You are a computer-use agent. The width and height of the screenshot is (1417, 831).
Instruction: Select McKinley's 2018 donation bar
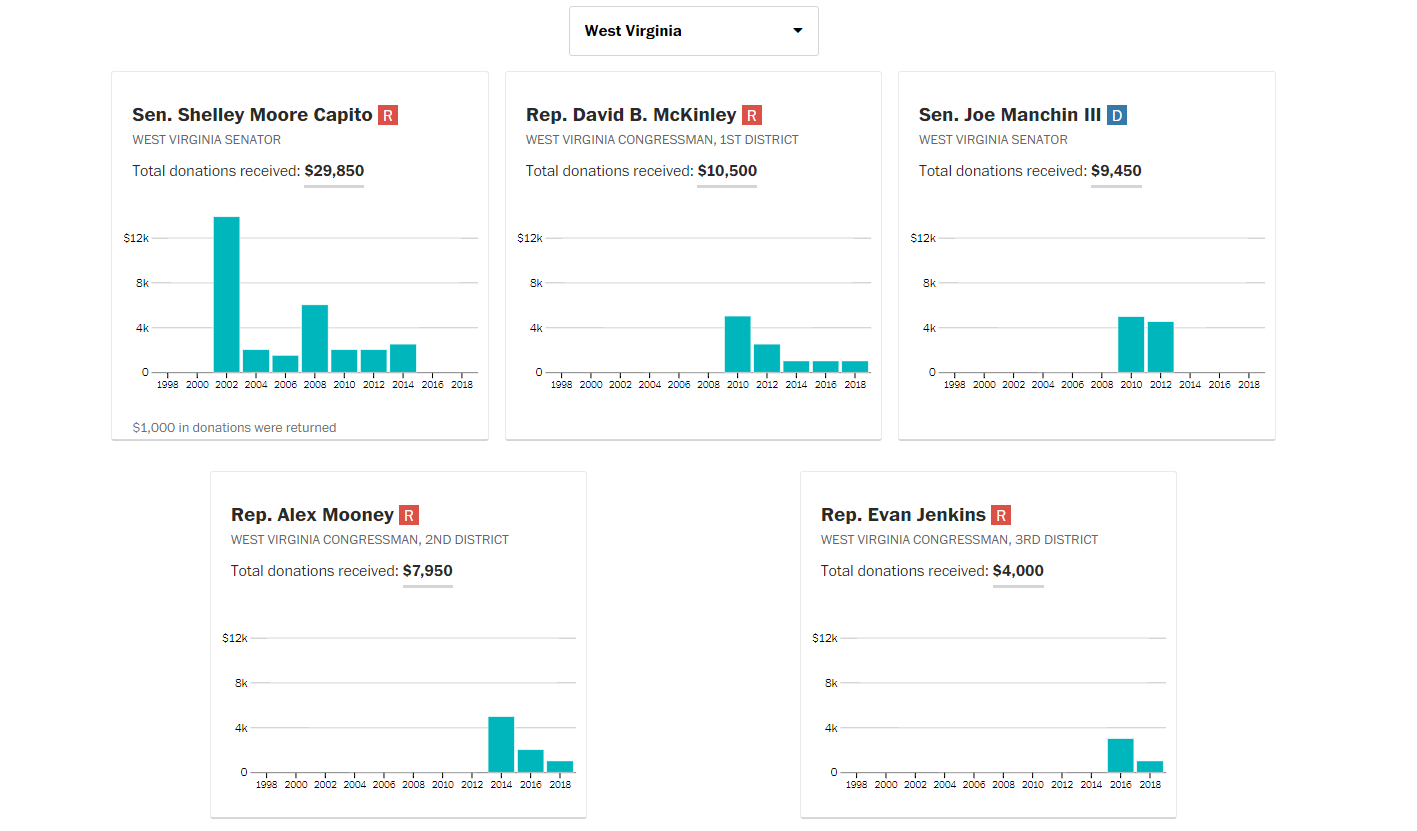[x=855, y=366]
